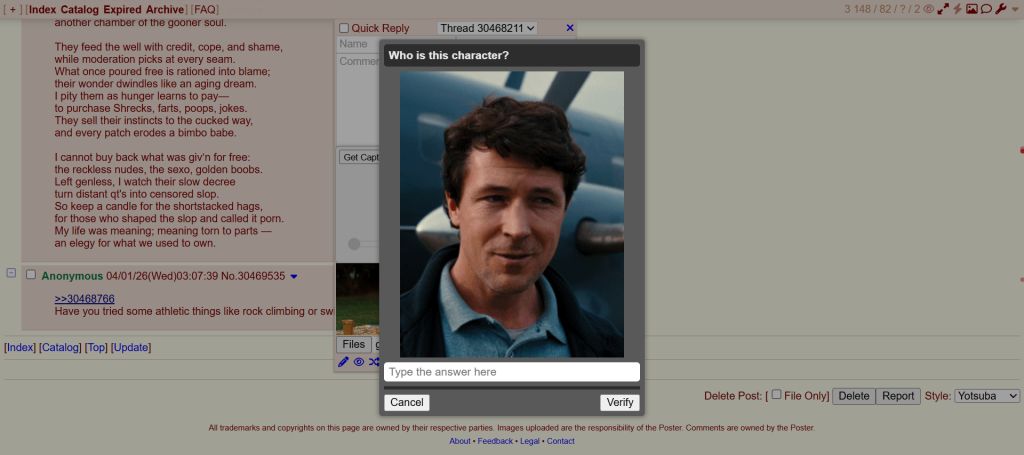
Task: Open the post menu arrow beside No.30469535
Action: coord(294,277)
